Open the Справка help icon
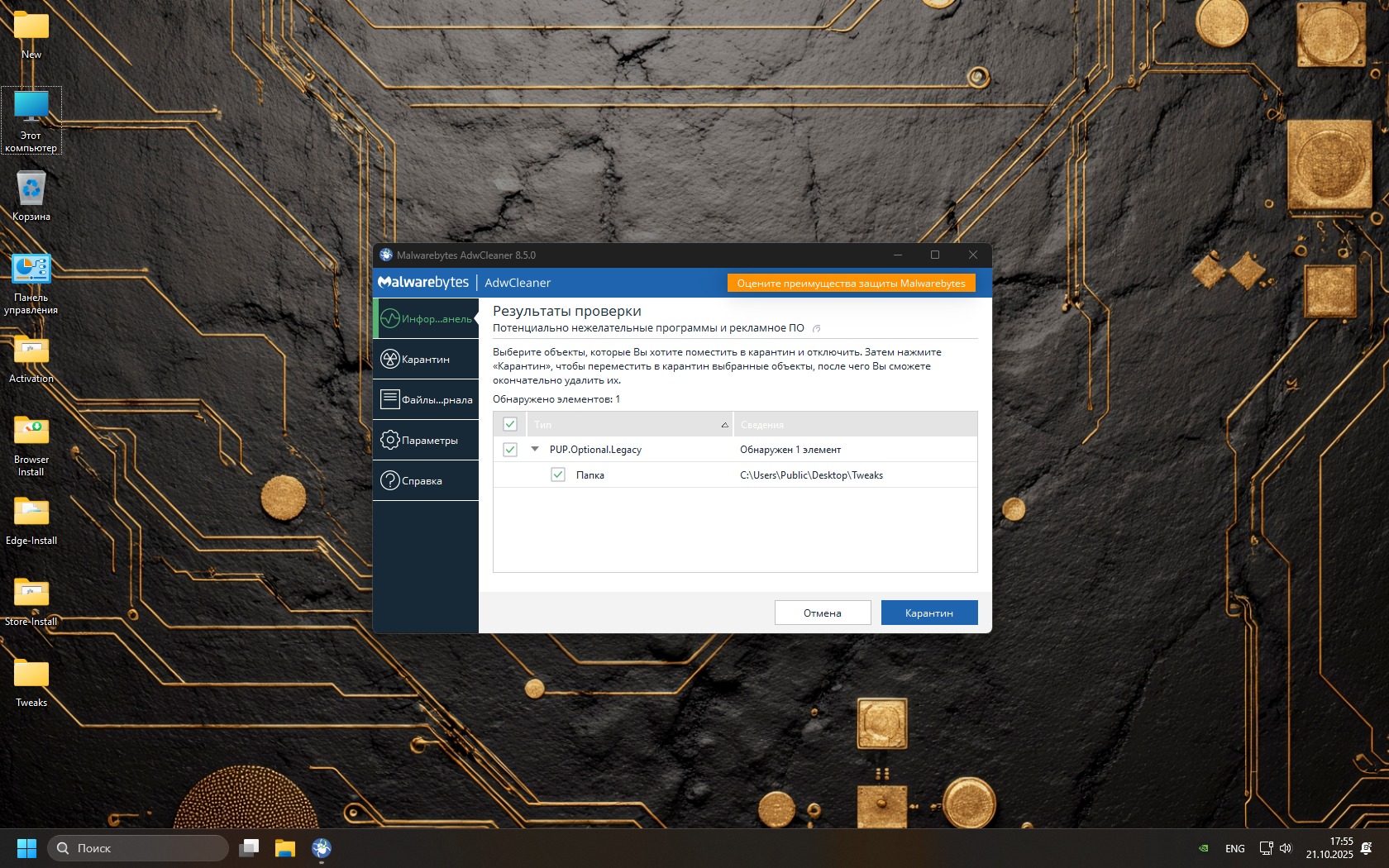The image size is (1389, 868). pyautogui.click(x=390, y=480)
